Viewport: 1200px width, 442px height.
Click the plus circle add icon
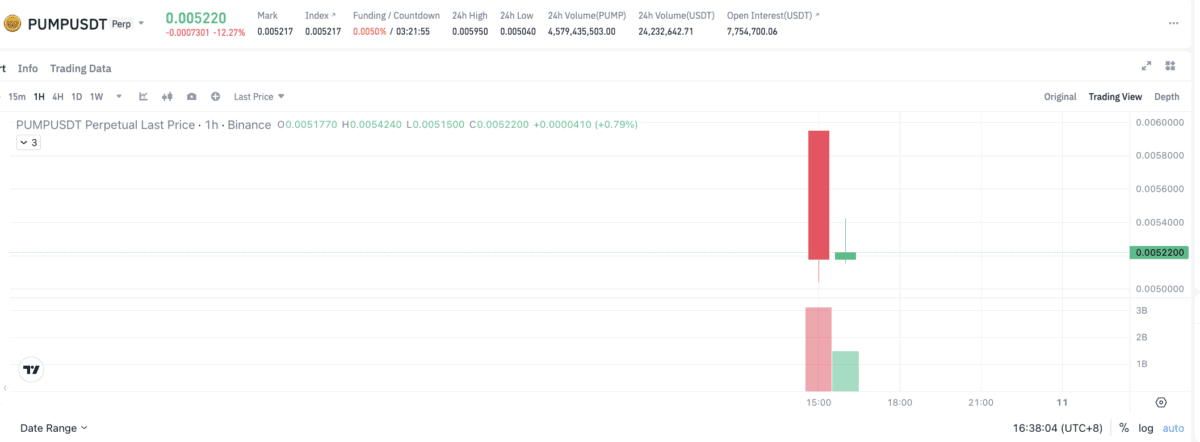[x=215, y=97]
